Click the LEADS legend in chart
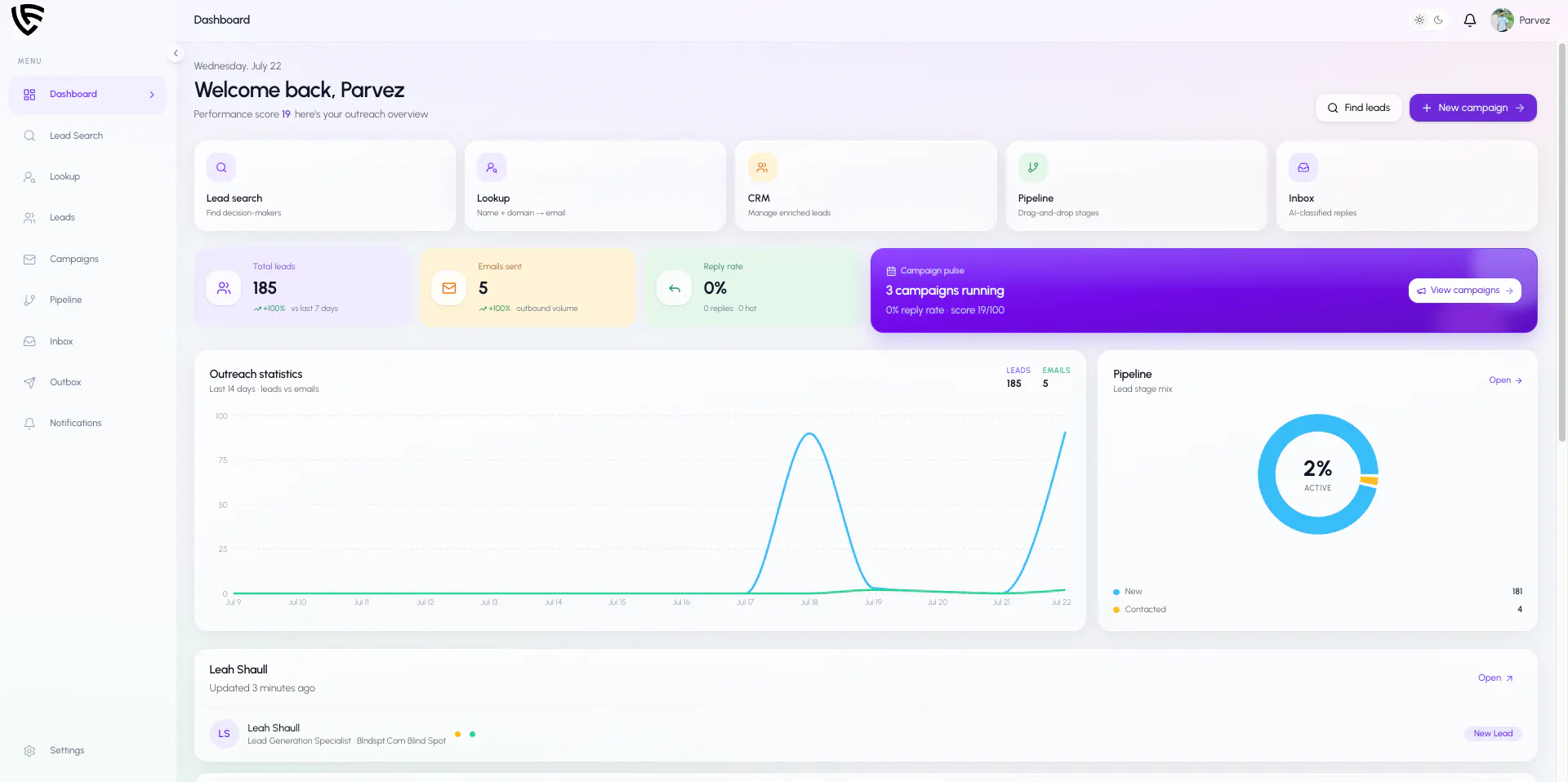The height and width of the screenshot is (782, 1568). click(1018, 371)
